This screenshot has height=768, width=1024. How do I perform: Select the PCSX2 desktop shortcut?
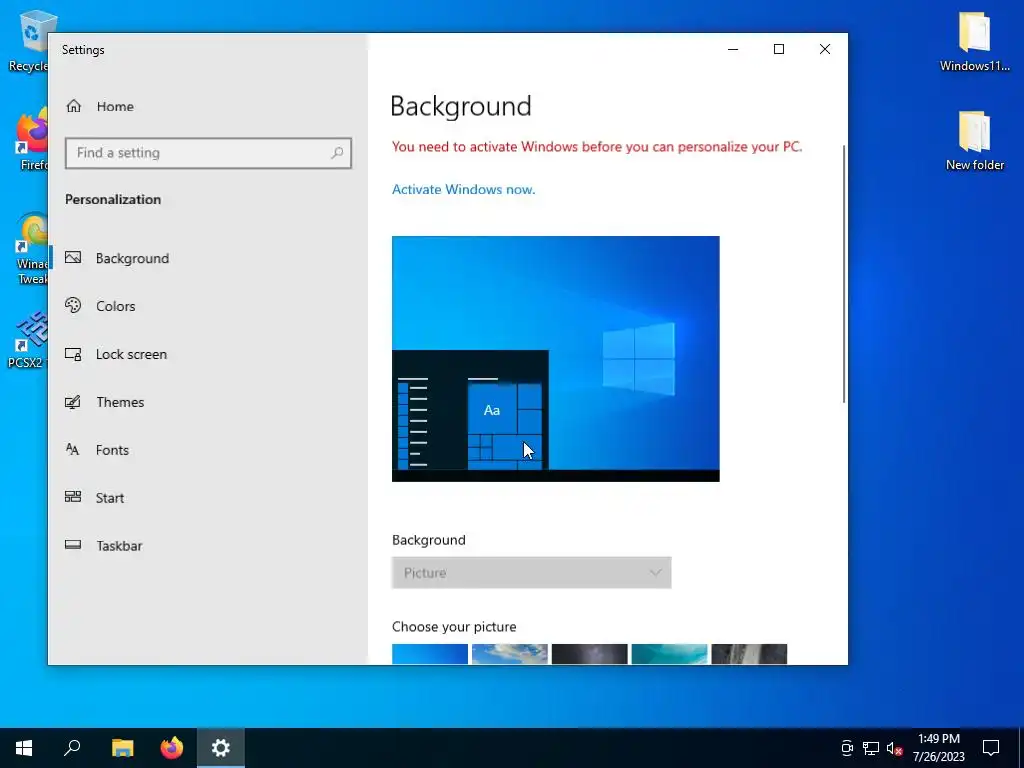(26, 340)
